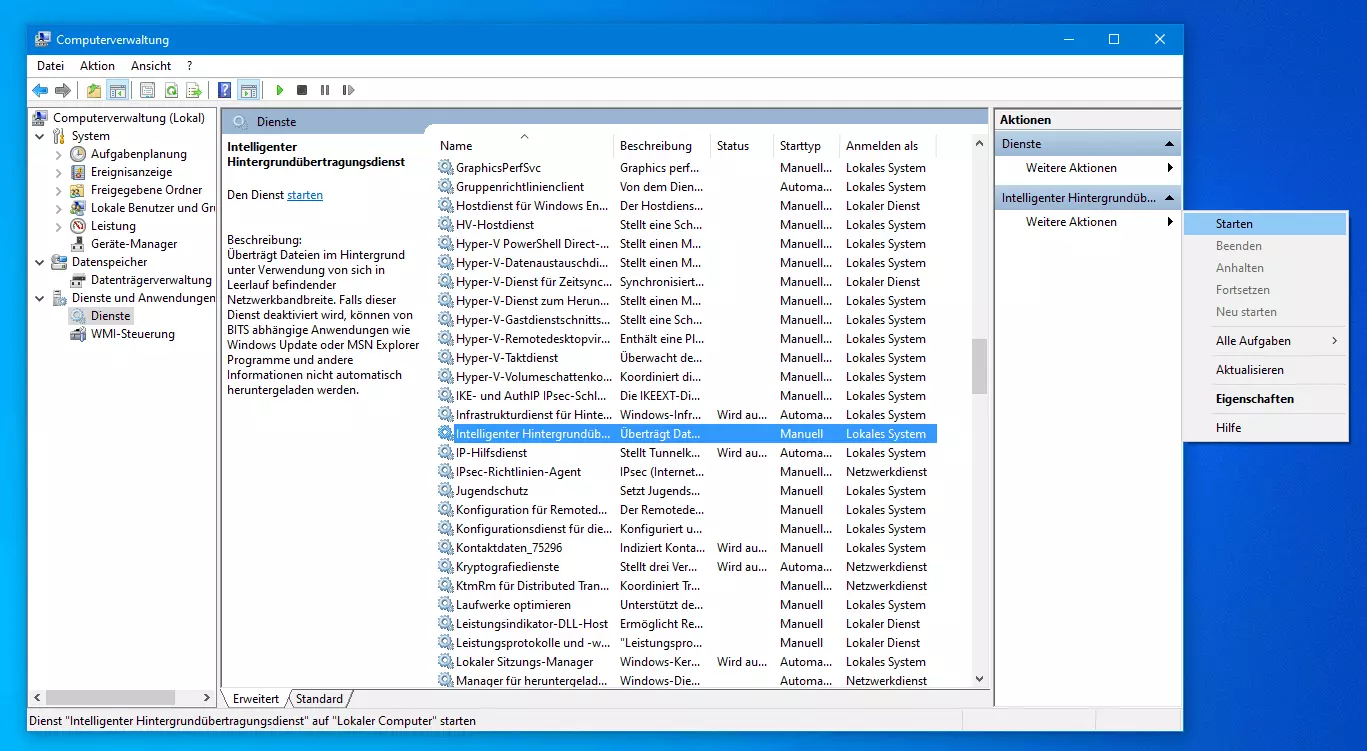The height and width of the screenshot is (751, 1367).
Task: Sort by the Starttyp column header
Action: [806, 146]
